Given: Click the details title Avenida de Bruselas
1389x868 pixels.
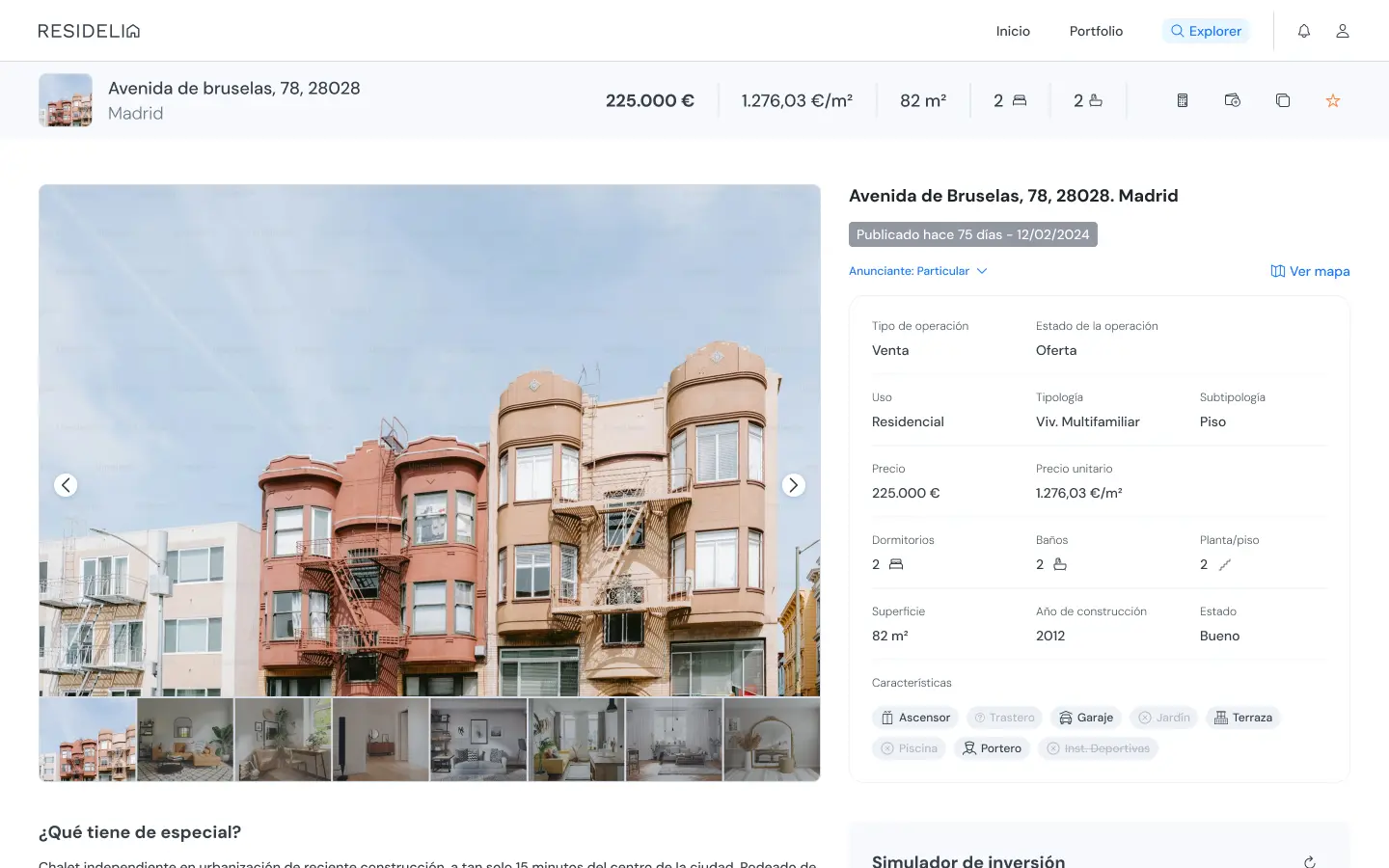Looking at the screenshot, I should 1013,196.
